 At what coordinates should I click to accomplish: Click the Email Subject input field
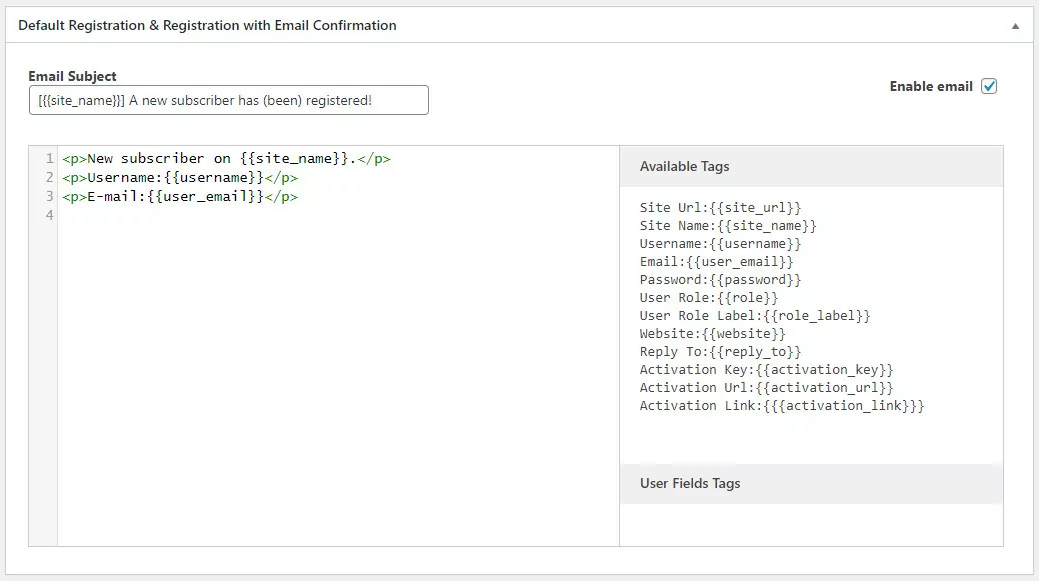pos(229,100)
